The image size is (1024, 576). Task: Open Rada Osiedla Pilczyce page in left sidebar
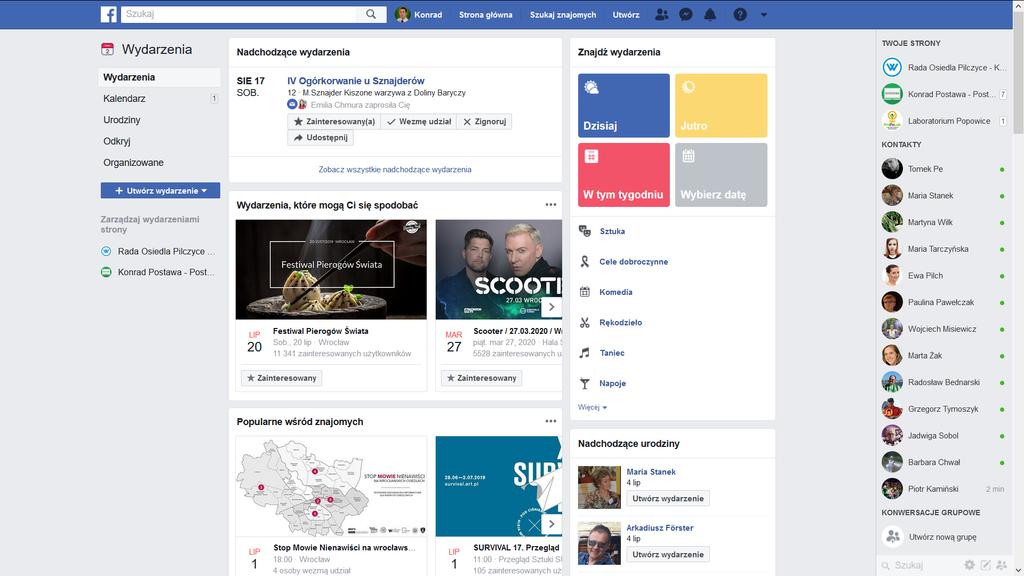click(x=159, y=251)
